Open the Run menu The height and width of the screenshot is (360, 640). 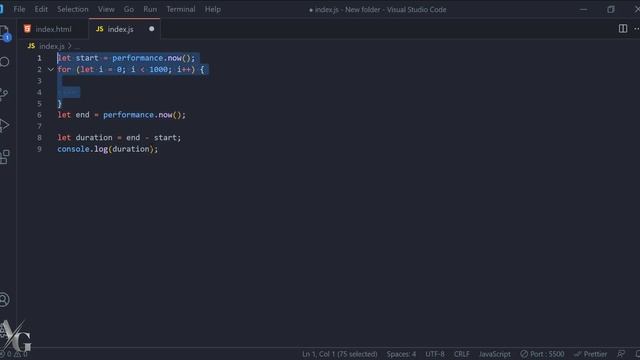pyautogui.click(x=150, y=9)
